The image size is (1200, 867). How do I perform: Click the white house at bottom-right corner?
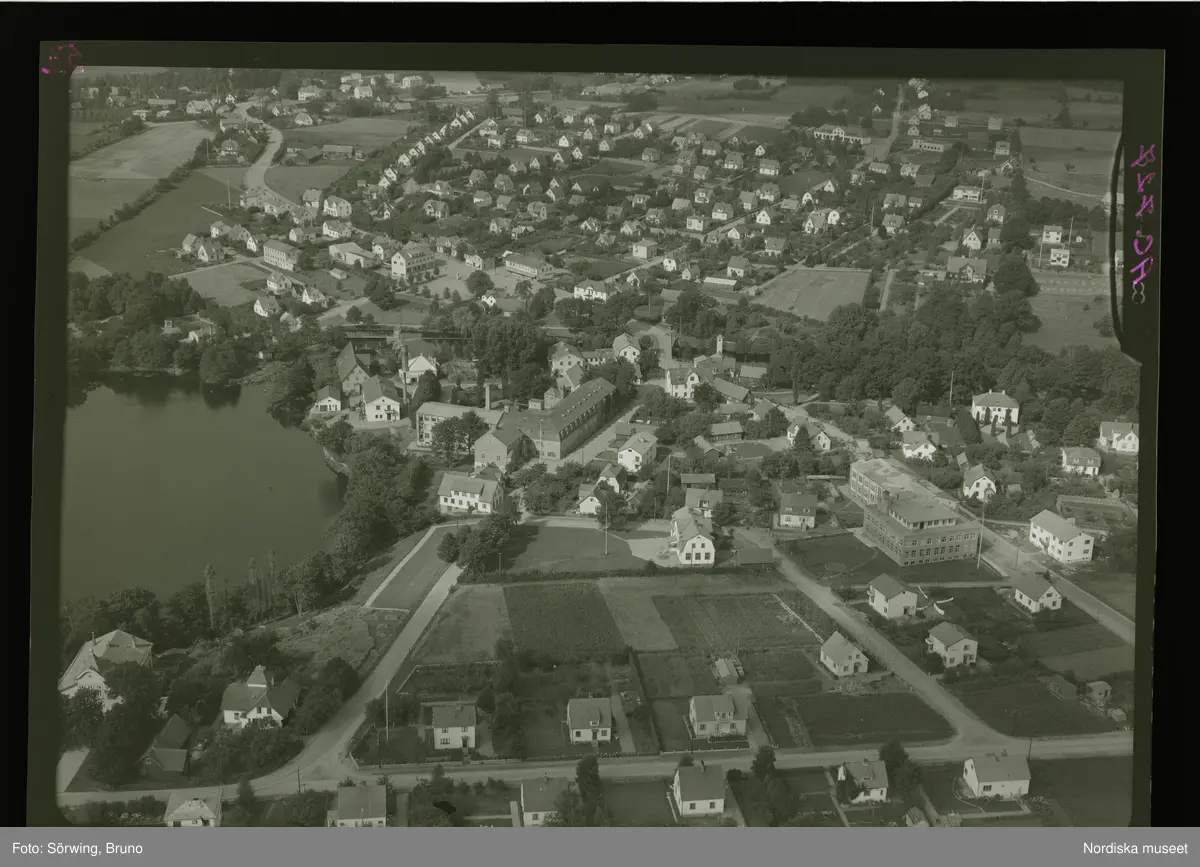996,775
